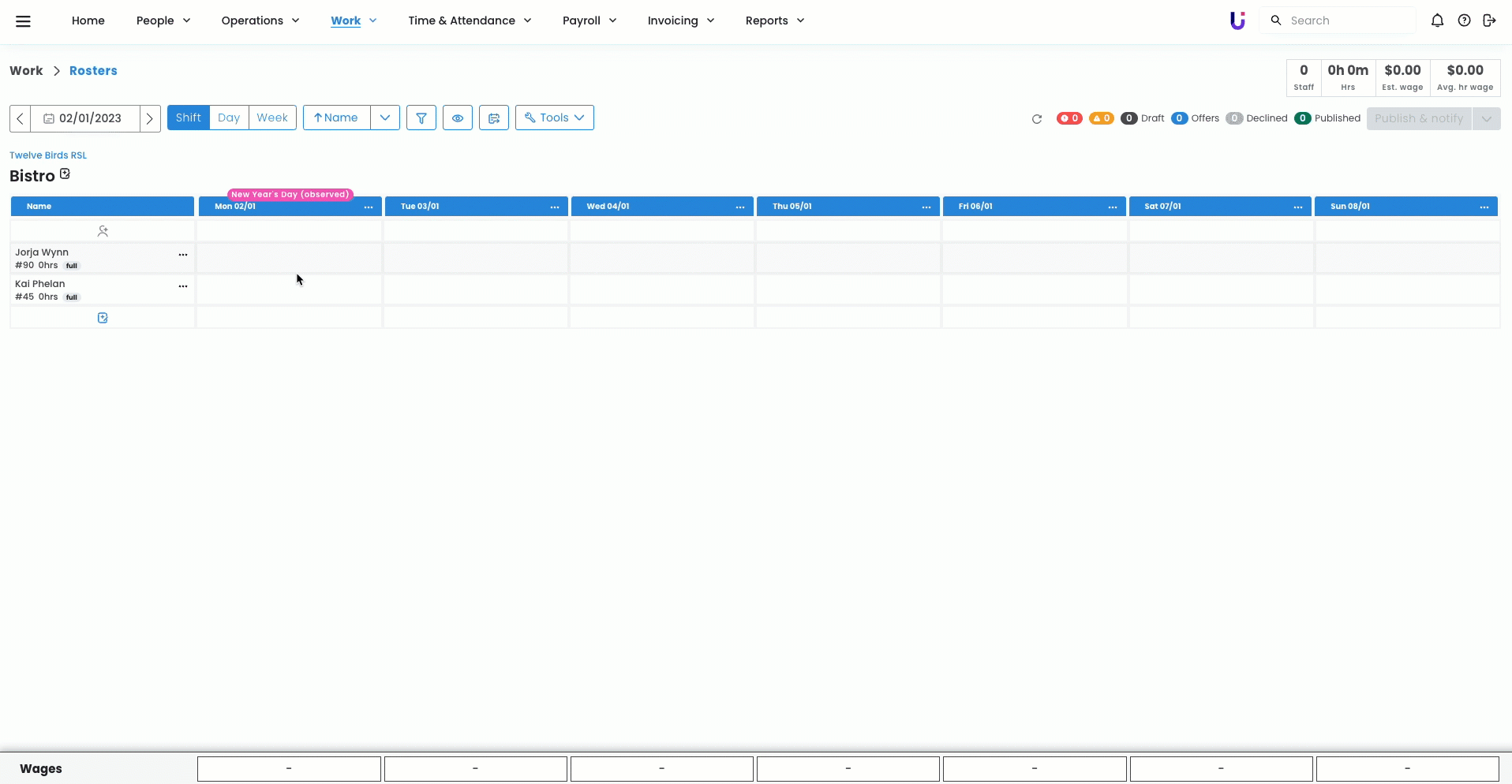Click the refresh roster icon
The width and height of the screenshot is (1512, 784).
(x=1037, y=119)
